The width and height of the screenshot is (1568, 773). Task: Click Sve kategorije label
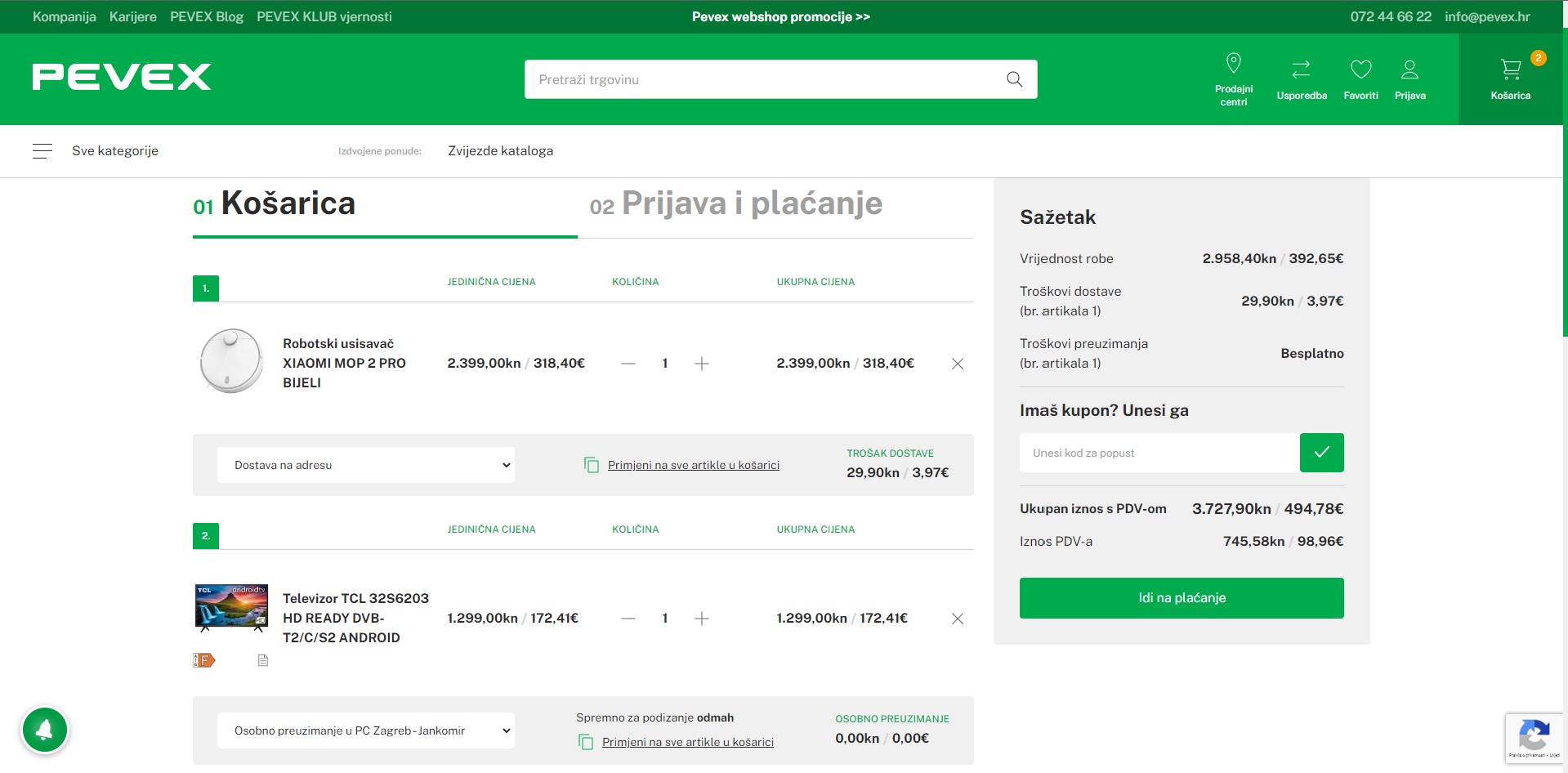point(115,150)
